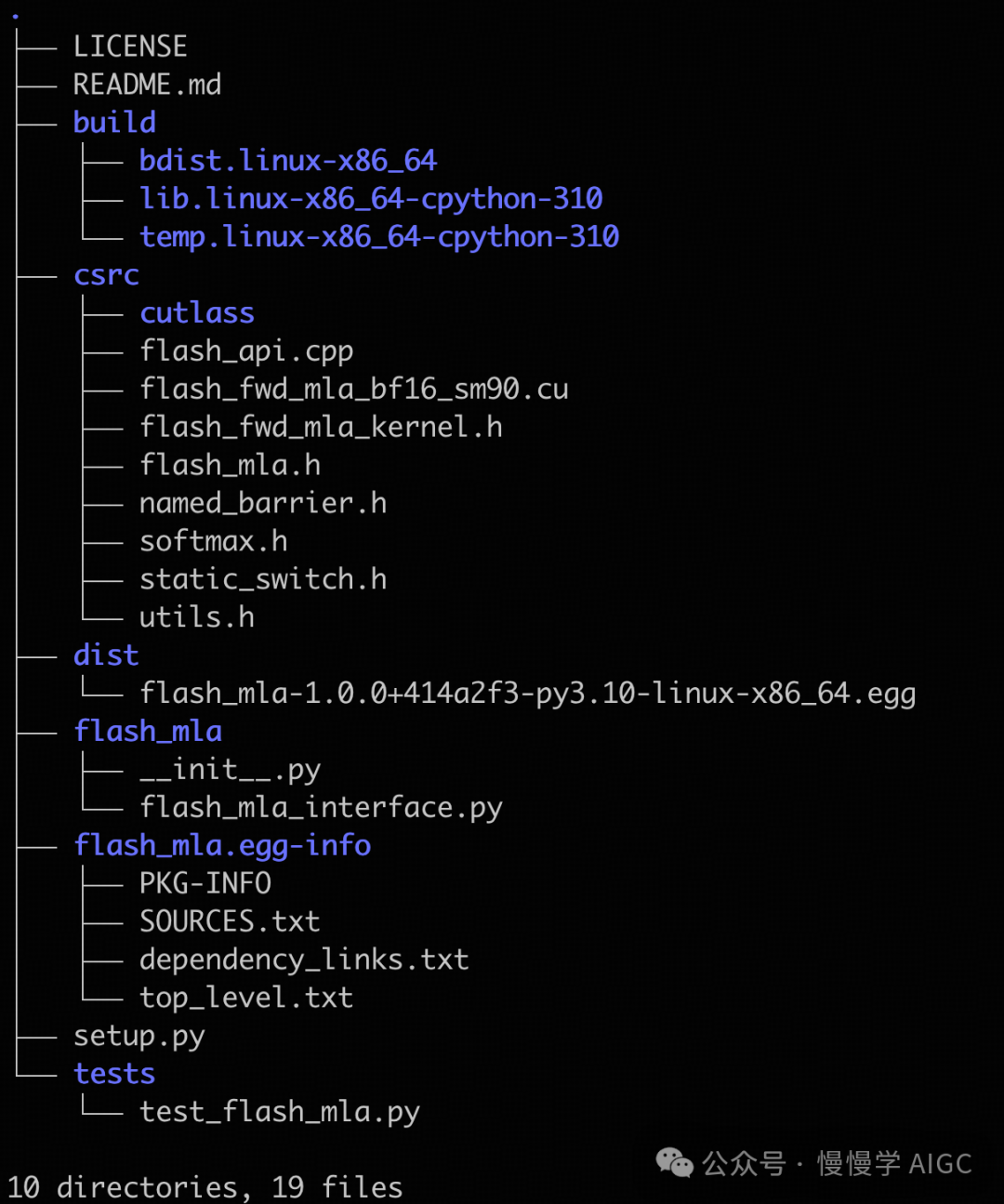The image size is (1004, 1204).
Task: Select README.md in the tree
Action: 147,85
